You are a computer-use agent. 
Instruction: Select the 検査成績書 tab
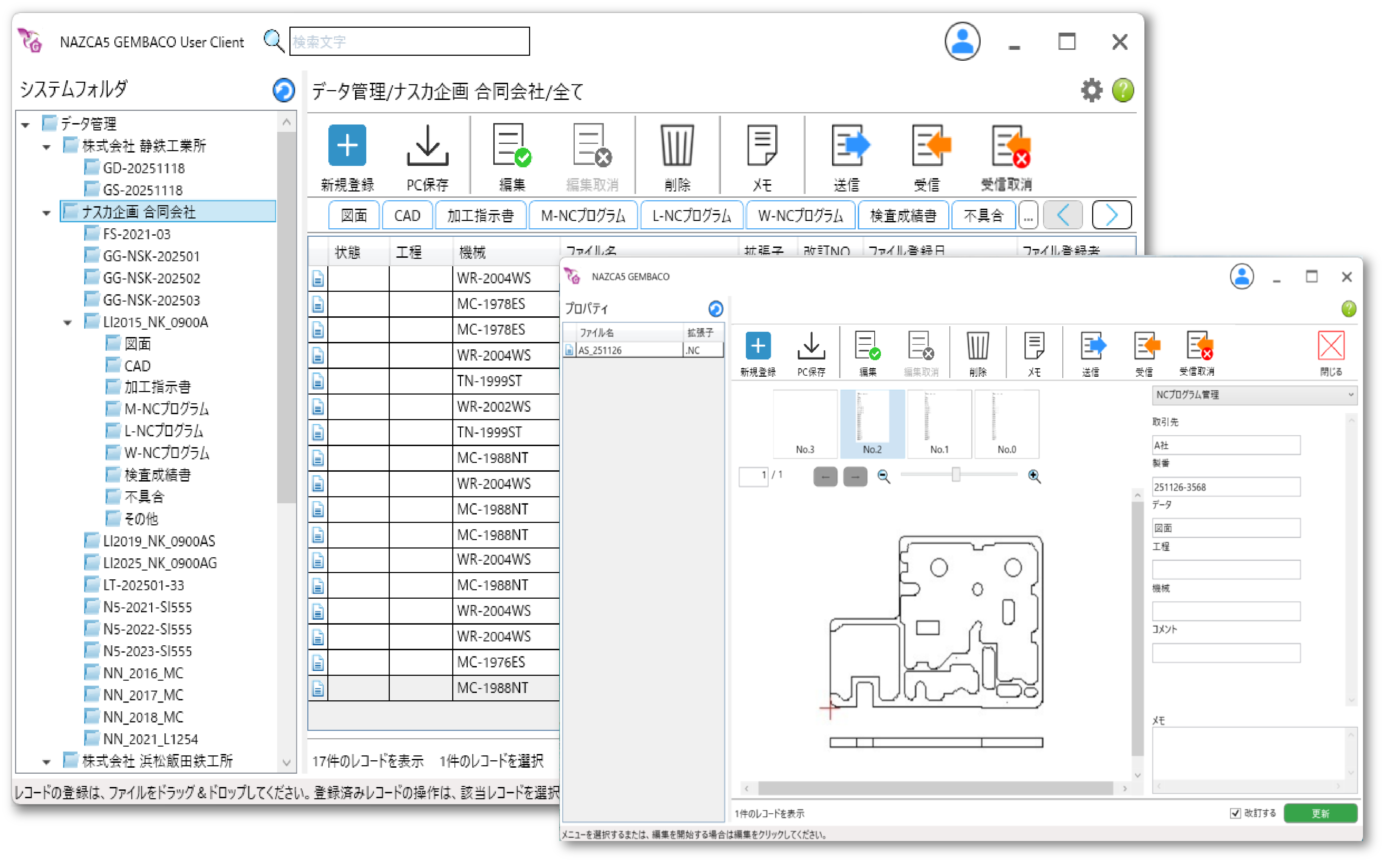point(903,216)
